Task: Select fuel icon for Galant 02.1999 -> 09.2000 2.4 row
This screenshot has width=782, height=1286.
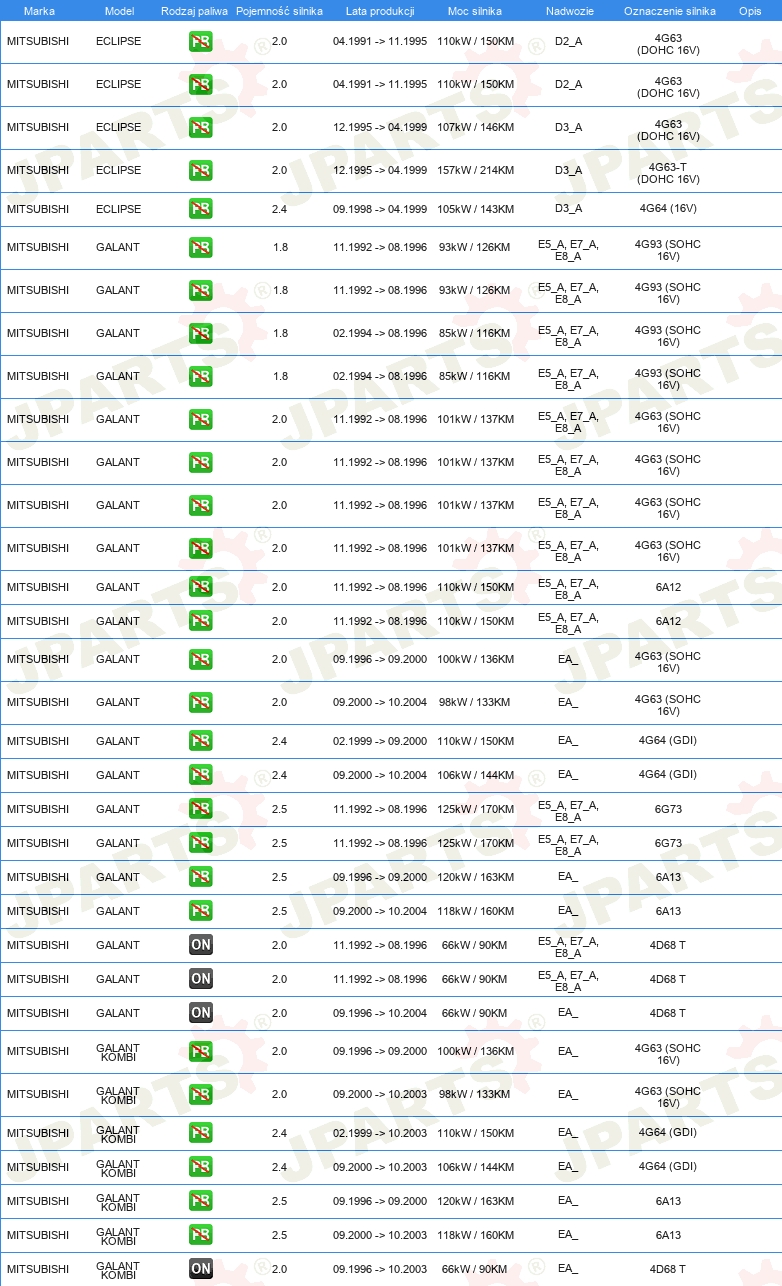Action: pos(201,741)
